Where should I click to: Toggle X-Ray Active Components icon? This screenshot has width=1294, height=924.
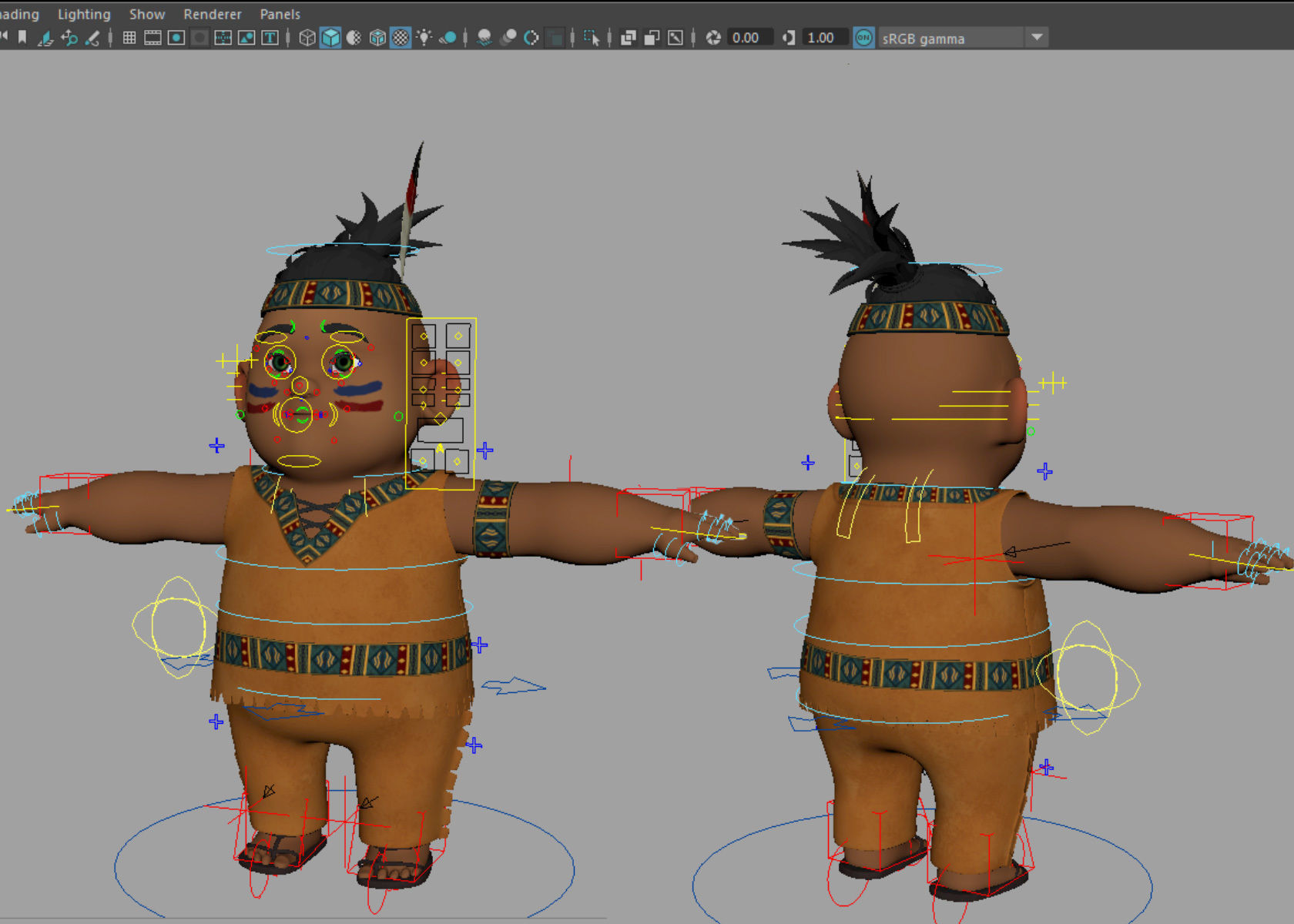point(652,38)
